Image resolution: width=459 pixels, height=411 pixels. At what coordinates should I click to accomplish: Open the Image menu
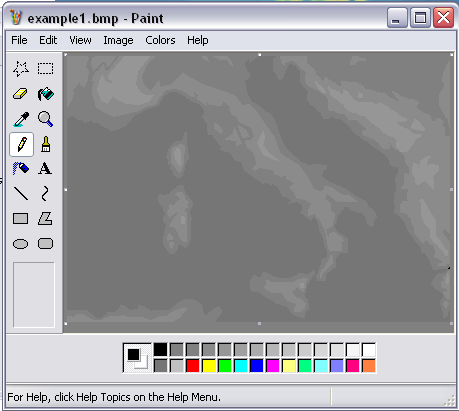tap(118, 40)
